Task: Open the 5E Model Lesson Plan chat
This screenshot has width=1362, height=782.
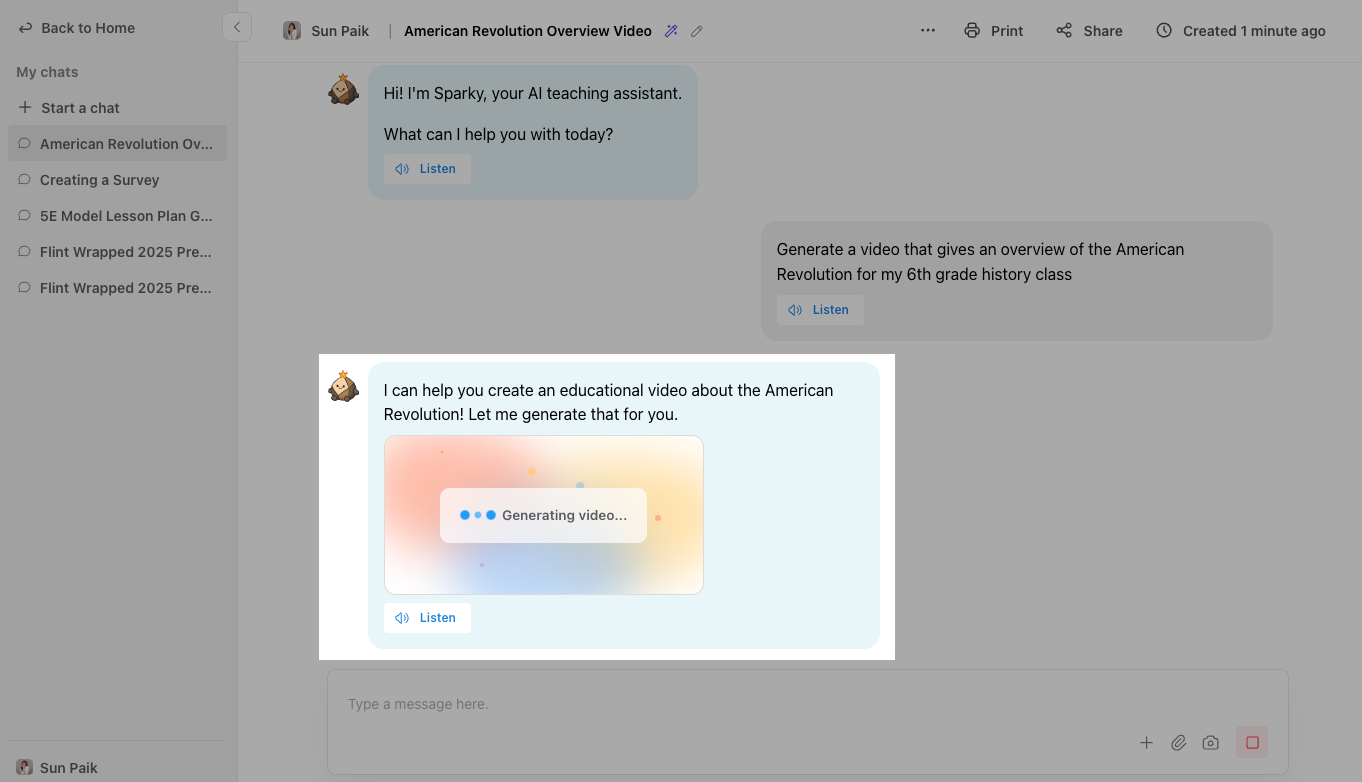Action: pos(117,216)
